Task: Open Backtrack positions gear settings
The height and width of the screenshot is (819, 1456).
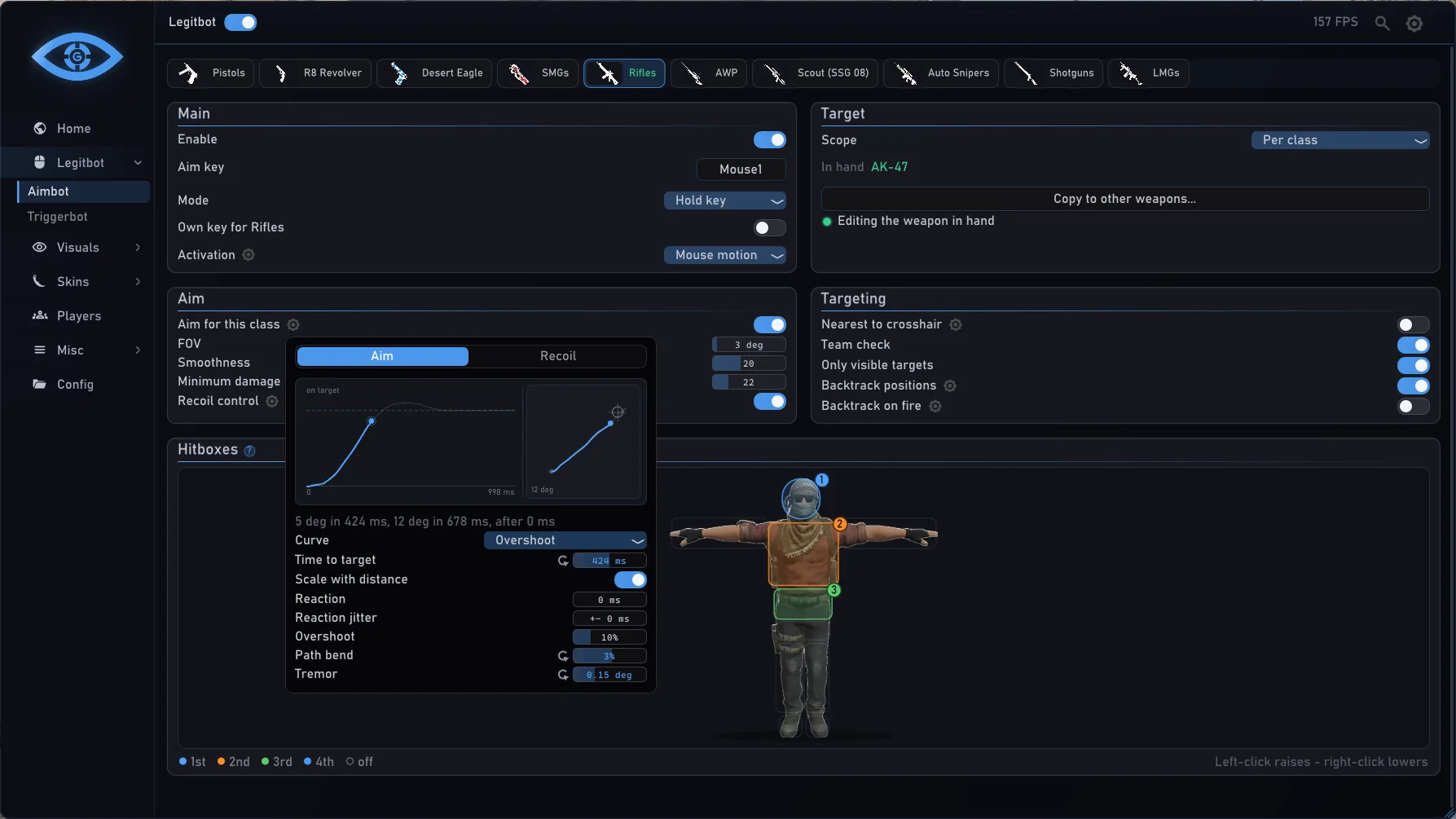Action: click(x=950, y=385)
